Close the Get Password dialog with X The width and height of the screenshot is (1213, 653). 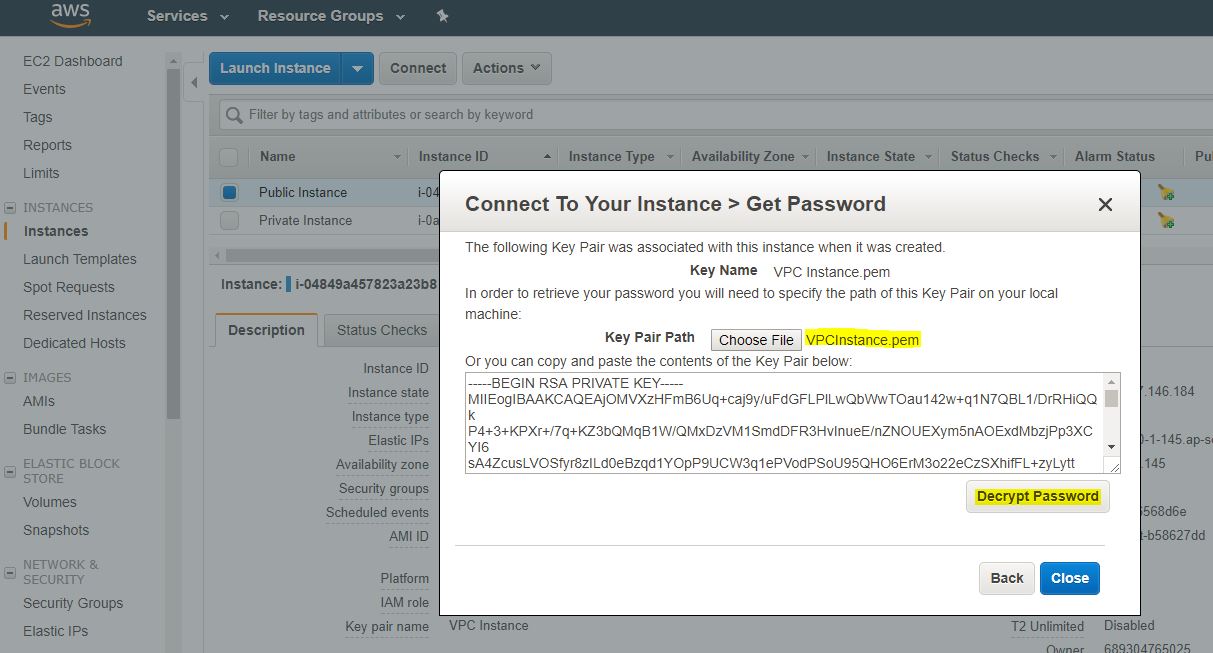pyautogui.click(x=1105, y=204)
